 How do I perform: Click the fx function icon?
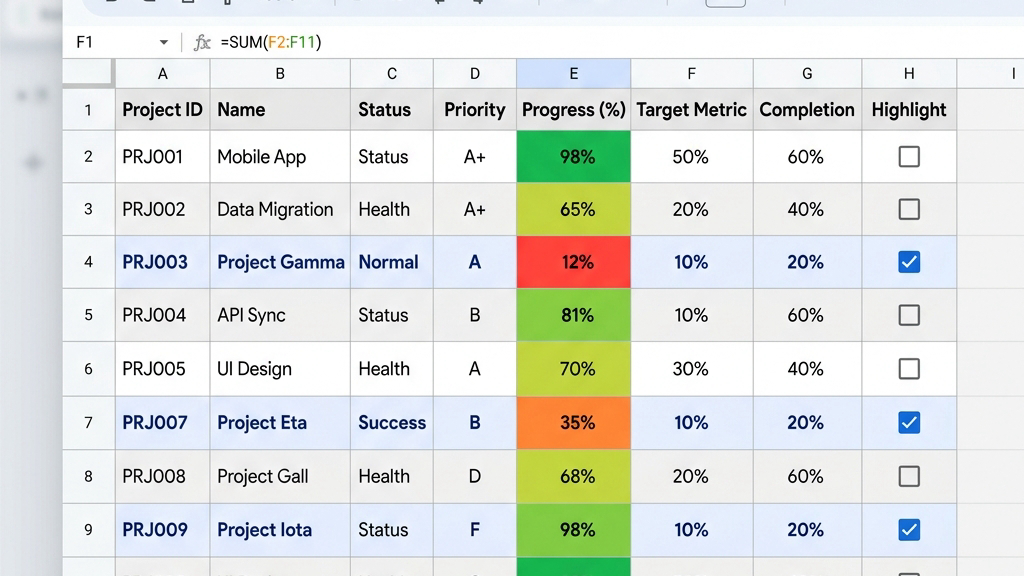202,42
